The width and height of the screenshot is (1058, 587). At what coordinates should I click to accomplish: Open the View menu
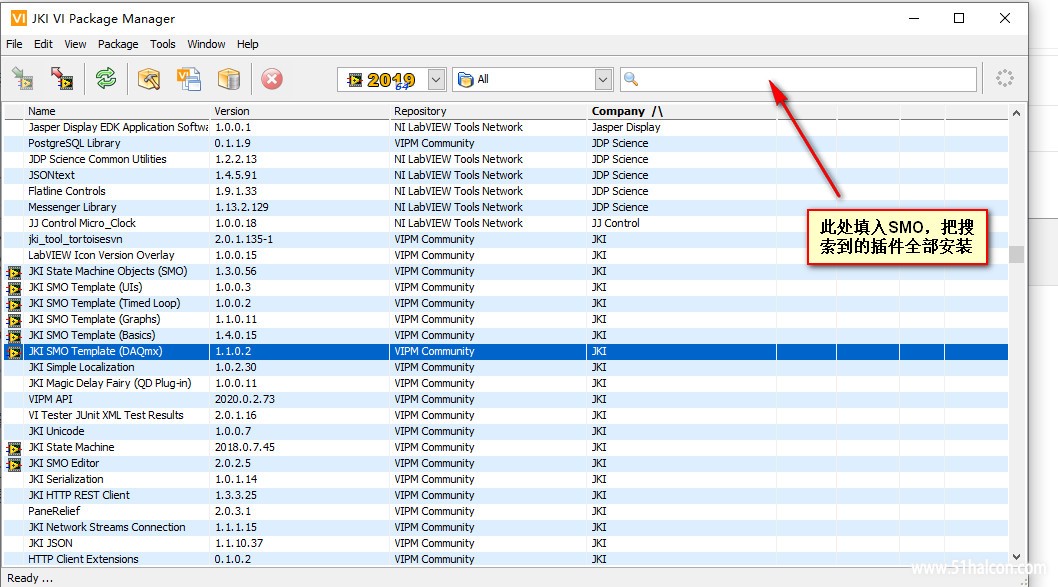pyautogui.click(x=75, y=44)
